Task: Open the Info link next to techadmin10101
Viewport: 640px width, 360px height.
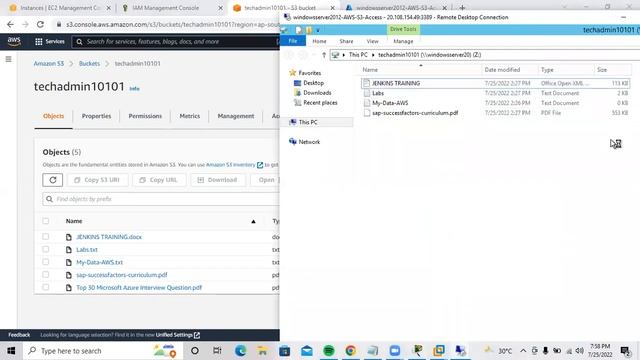Action: tap(134, 89)
